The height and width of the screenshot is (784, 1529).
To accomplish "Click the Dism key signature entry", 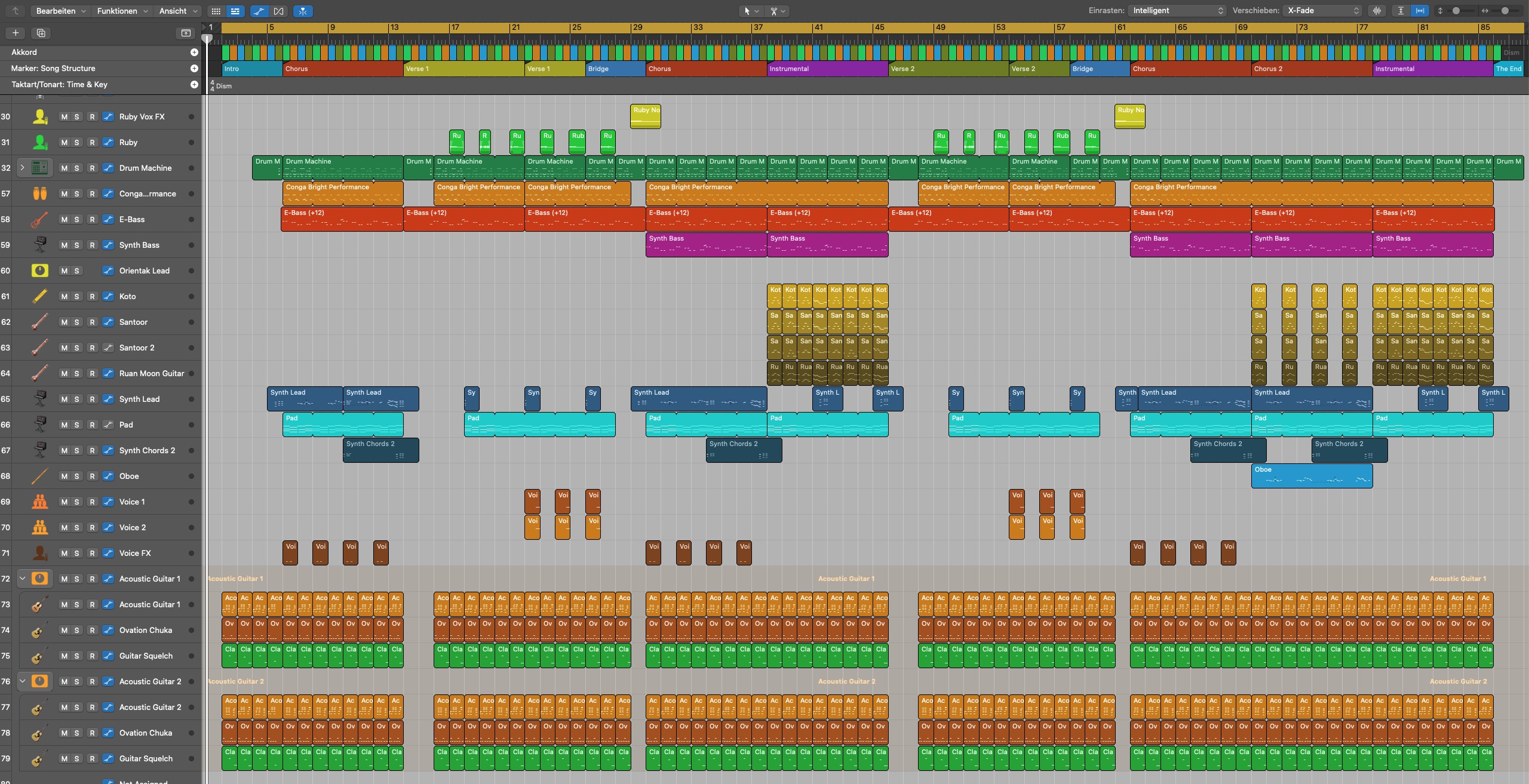I will pyautogui.click(x=224, y=86).
